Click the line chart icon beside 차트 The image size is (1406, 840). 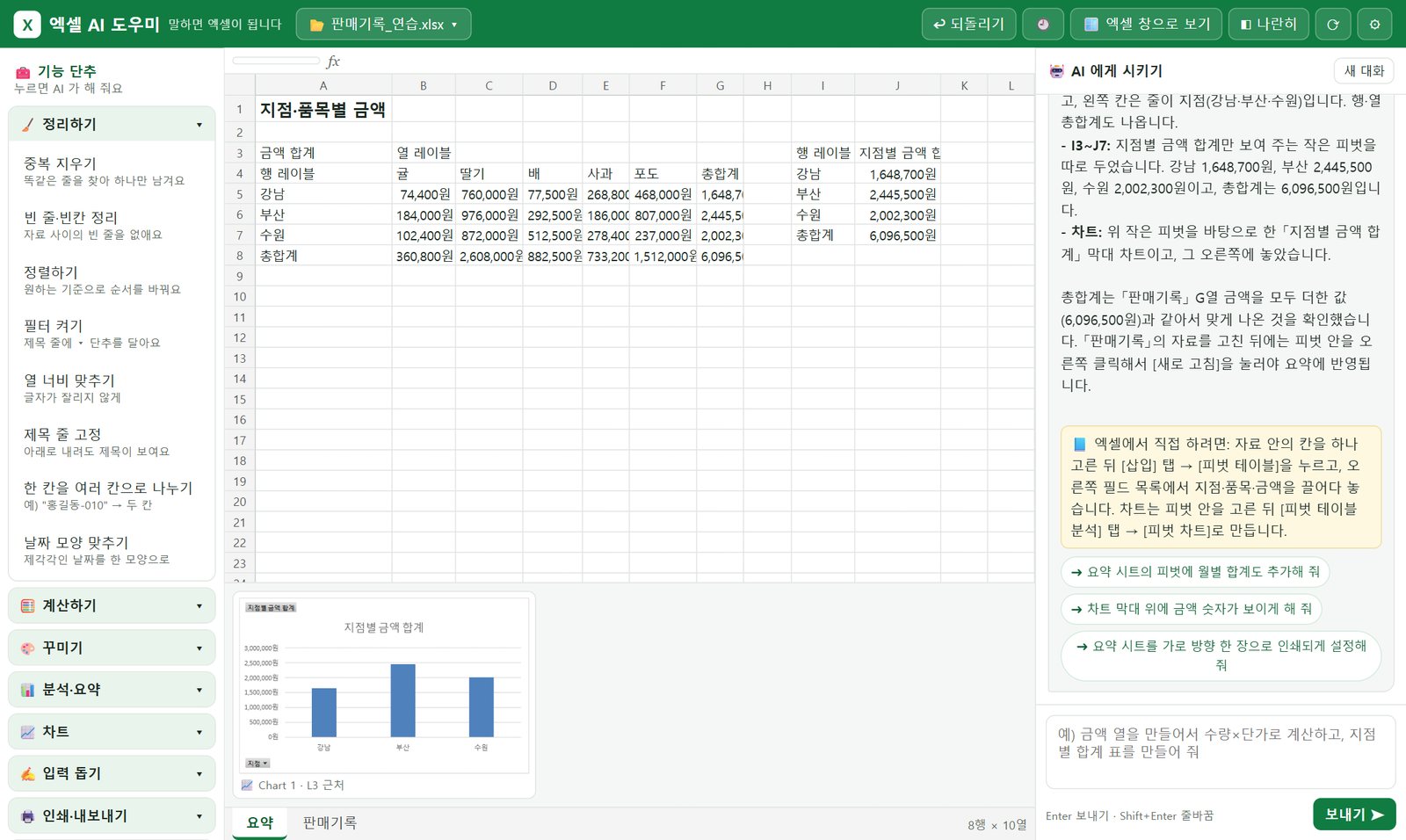(x=28, y=732)
